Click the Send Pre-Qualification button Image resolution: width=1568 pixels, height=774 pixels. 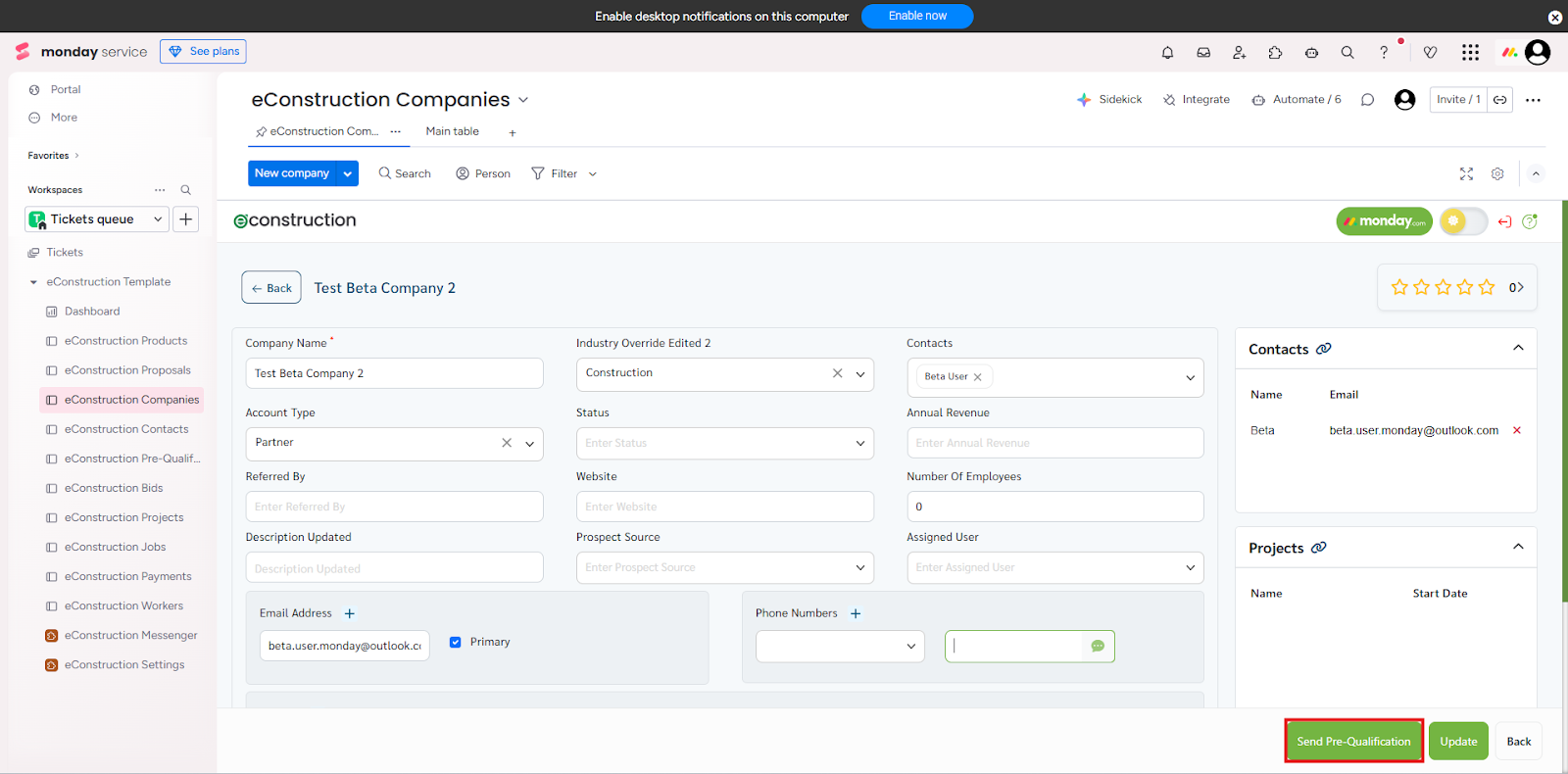1353,742
